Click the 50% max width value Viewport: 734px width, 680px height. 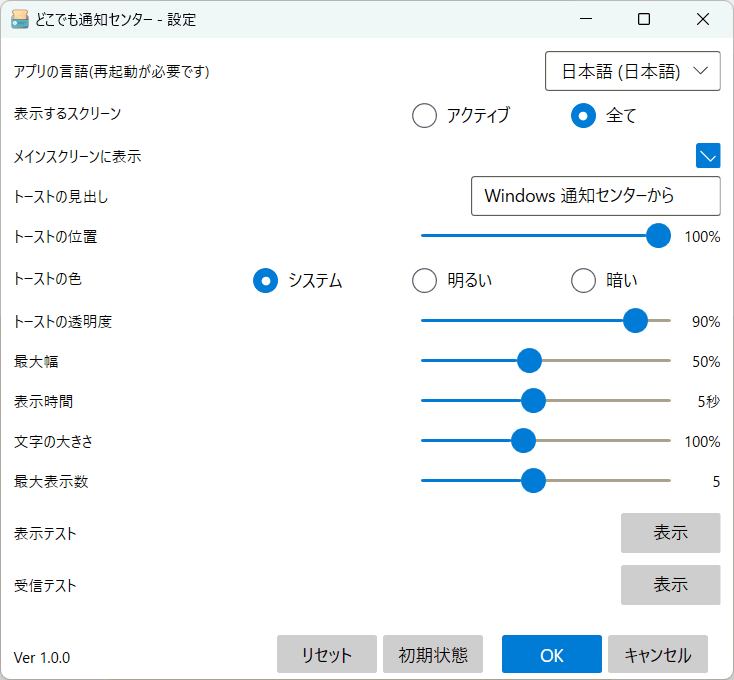tap(706, 361)
